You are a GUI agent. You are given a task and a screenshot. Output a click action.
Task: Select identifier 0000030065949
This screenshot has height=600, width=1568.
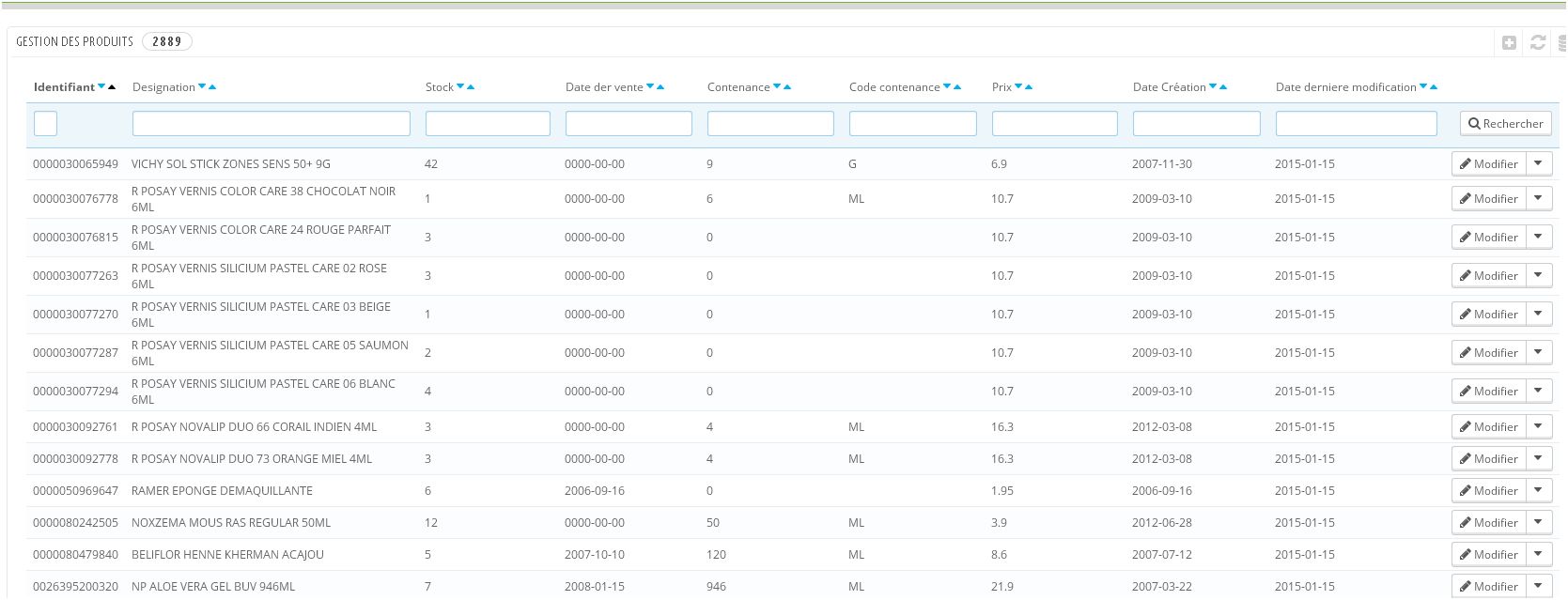point(75,163)
